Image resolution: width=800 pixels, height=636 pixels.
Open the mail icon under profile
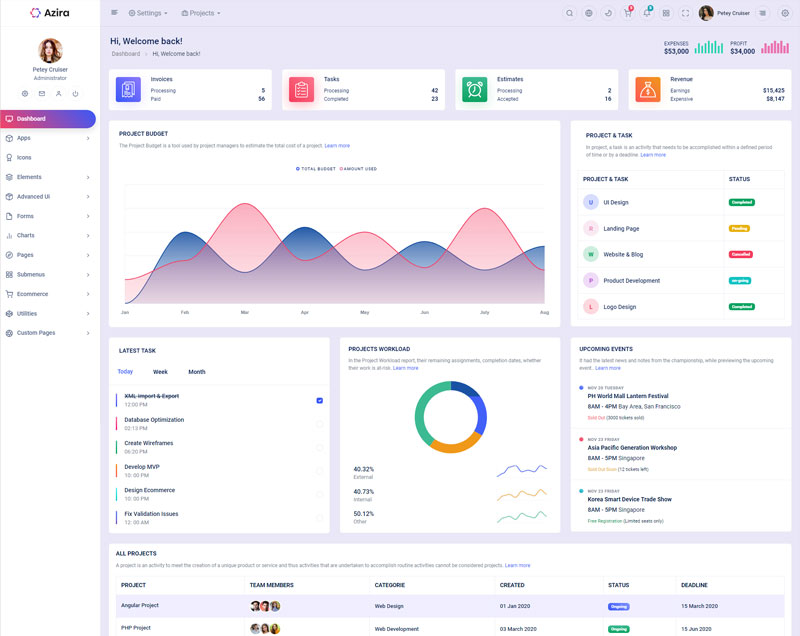[42, 93]
